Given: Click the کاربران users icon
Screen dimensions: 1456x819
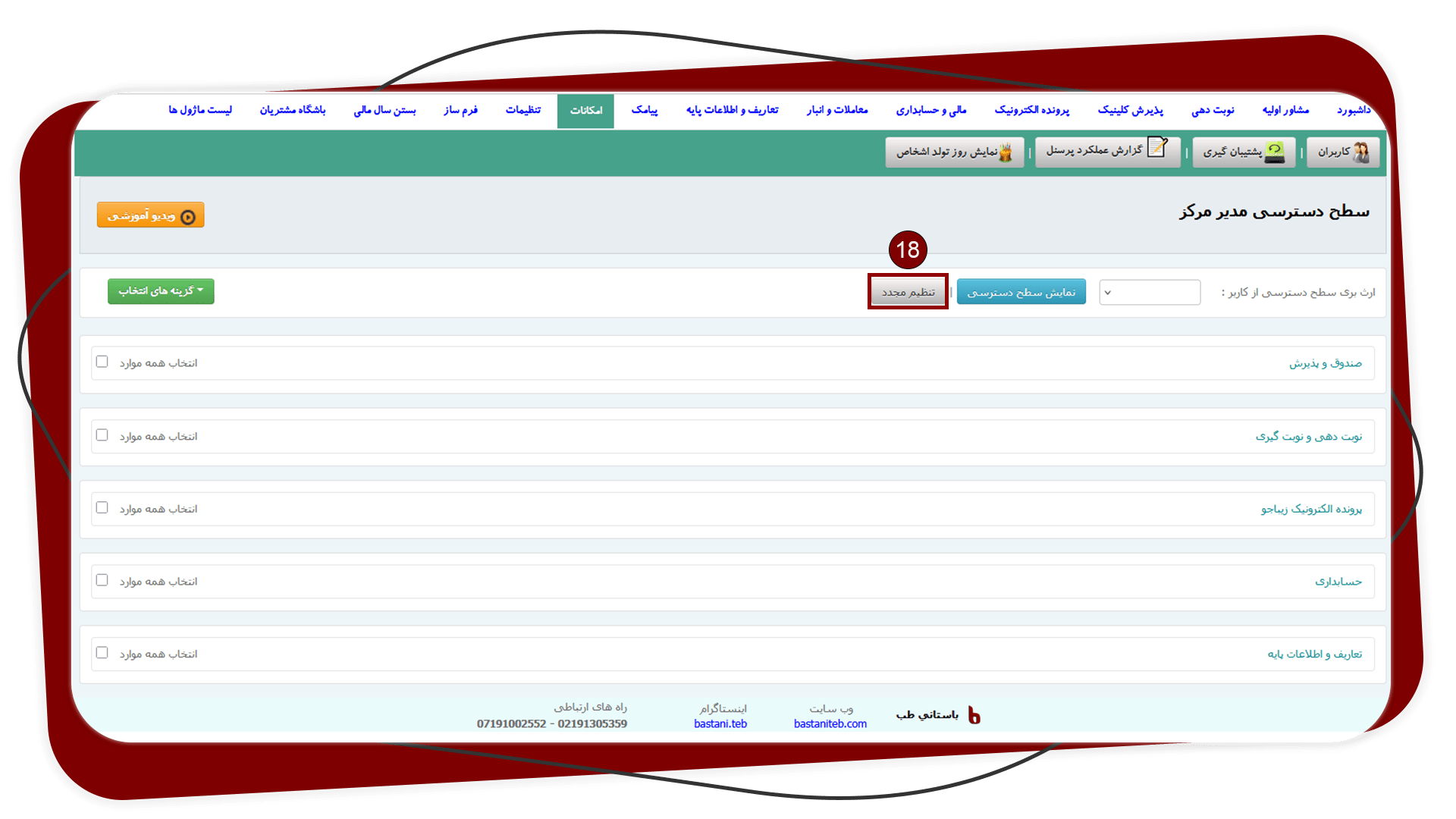Looking at the screenshot, I should (x=1362, y=152).
